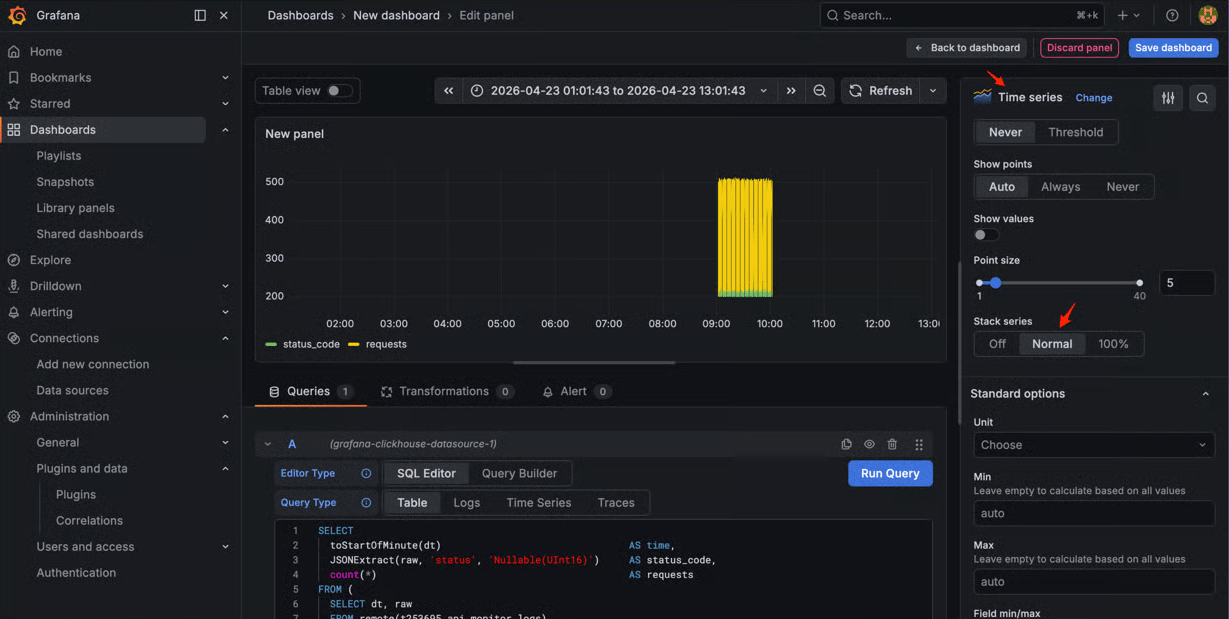The width and height of the screenshot is (1229, 619).
Task: Set Show points to Always
Action: pyautogui.click(x=1060, y=187)
